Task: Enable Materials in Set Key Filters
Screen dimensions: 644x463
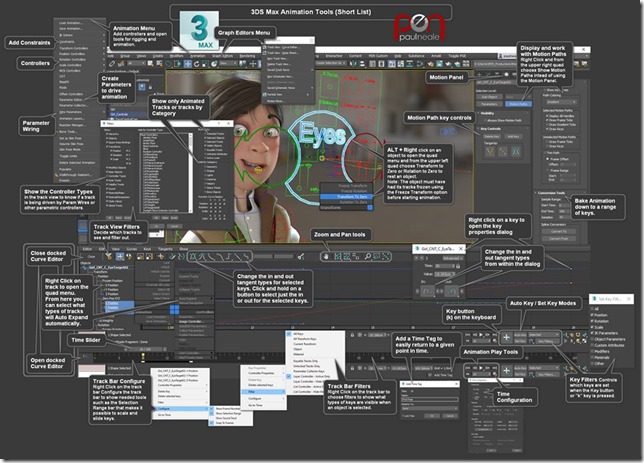Action: point(592,357)
